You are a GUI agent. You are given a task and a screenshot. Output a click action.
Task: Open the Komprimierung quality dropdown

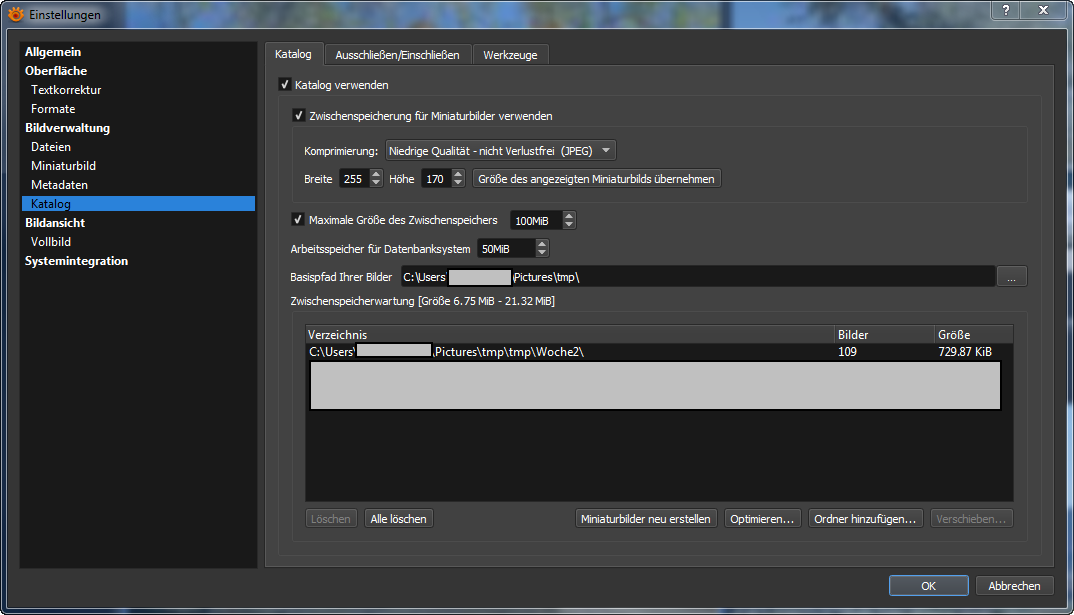pos(500,151)
